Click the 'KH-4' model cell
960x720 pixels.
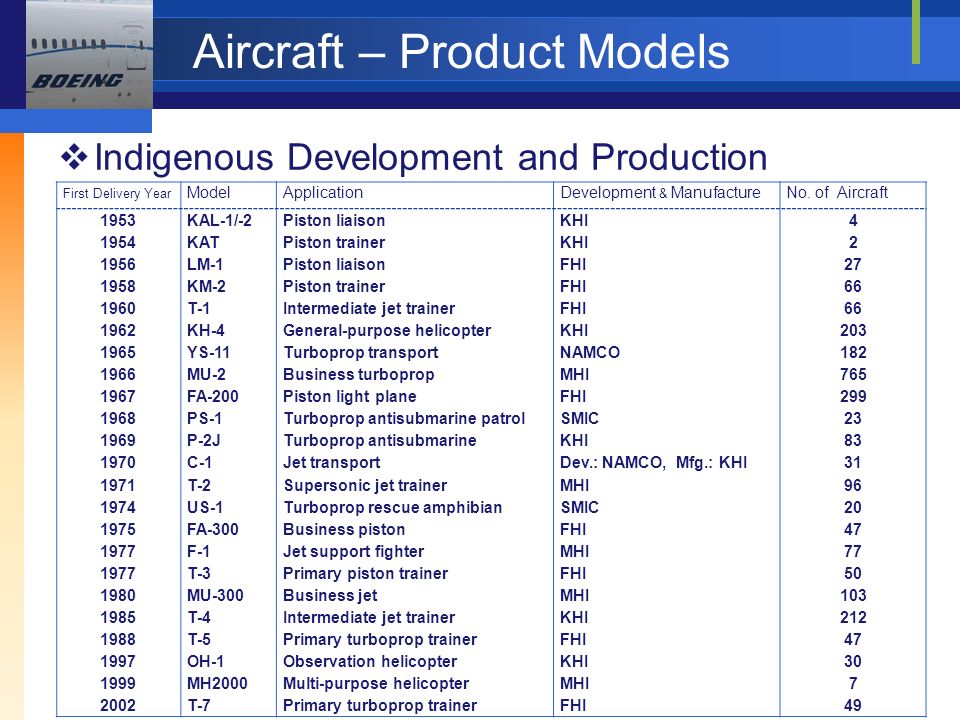(x=205, y=331)
